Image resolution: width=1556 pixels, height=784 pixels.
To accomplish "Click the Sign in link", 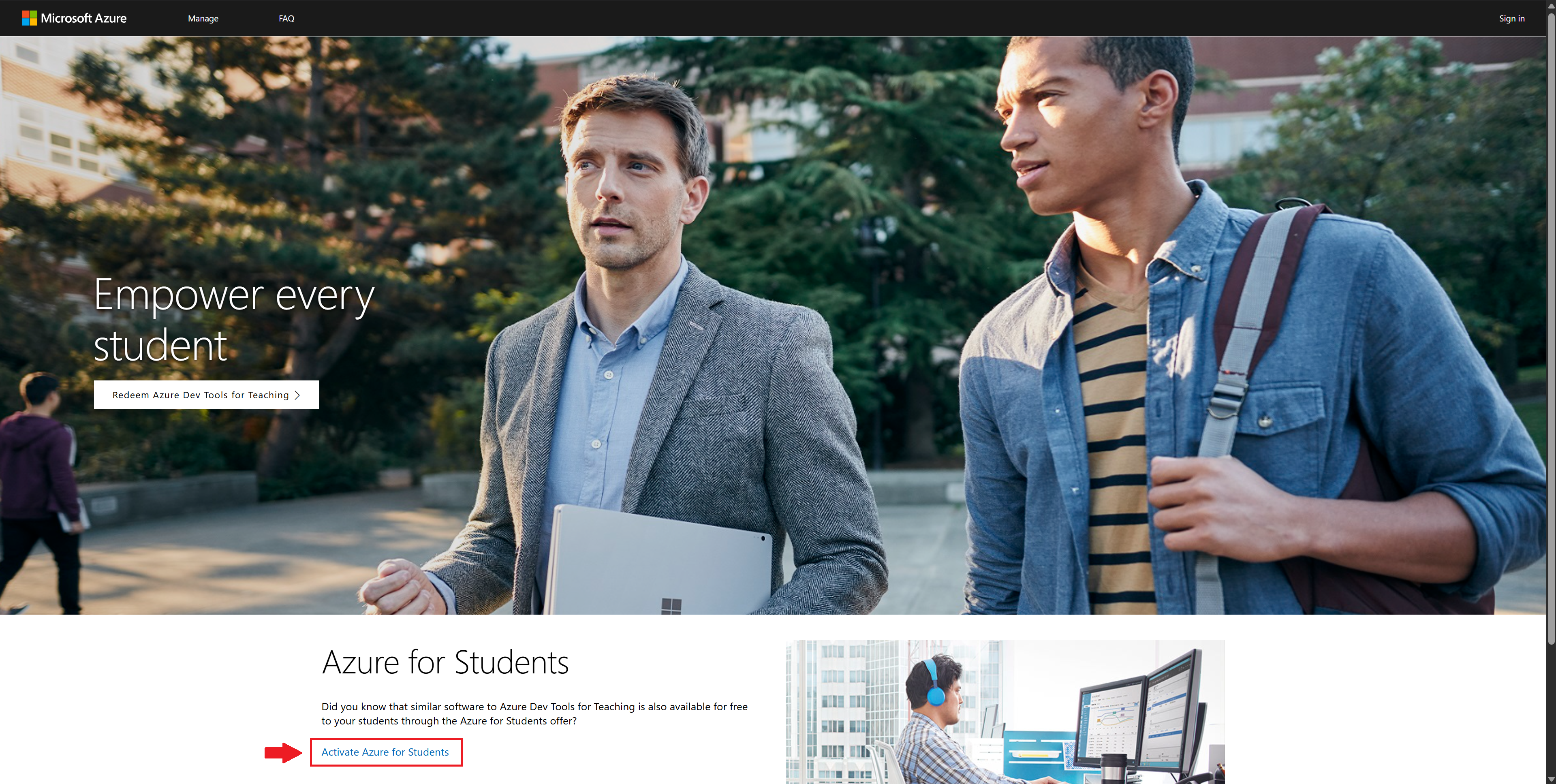I will click(1511, 19).
